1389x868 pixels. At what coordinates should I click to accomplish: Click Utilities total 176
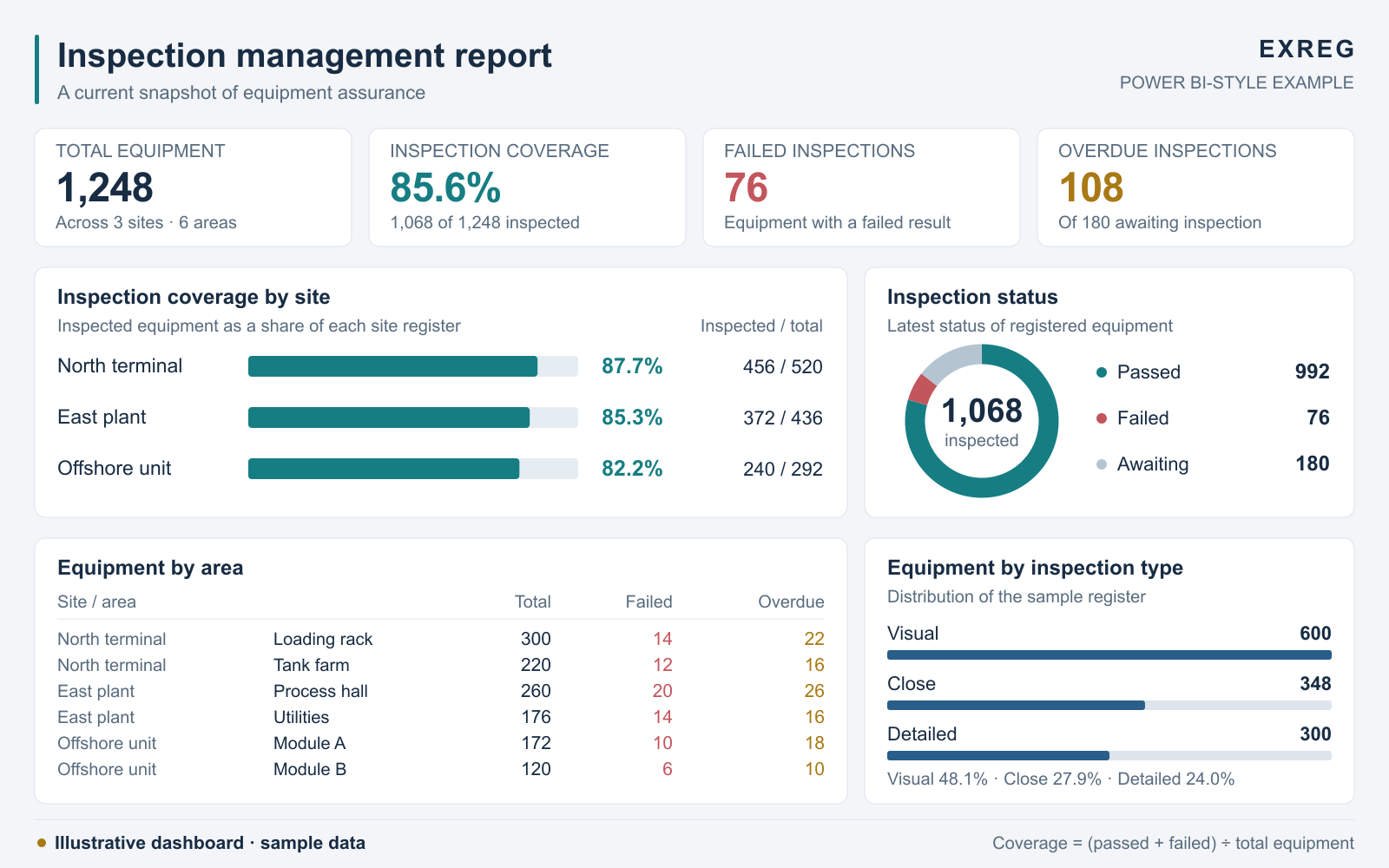[536, 717]
